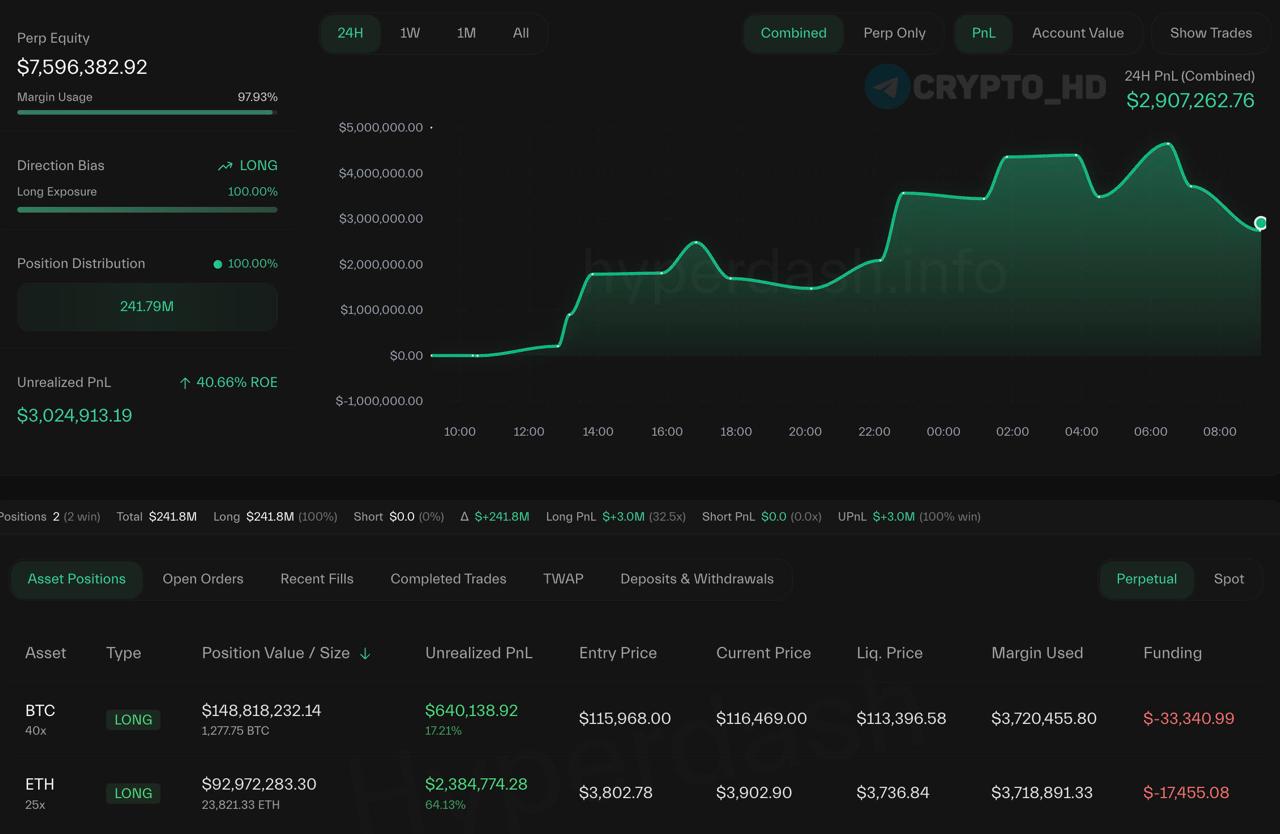Click the Unrealized PnL column header

point(479,653)
